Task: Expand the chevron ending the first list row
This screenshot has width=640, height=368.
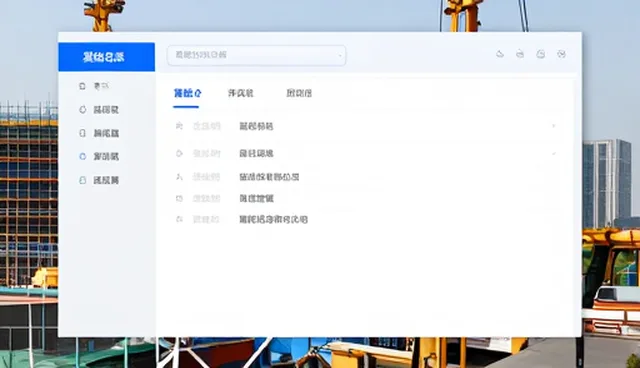Action: click(554, 126)
